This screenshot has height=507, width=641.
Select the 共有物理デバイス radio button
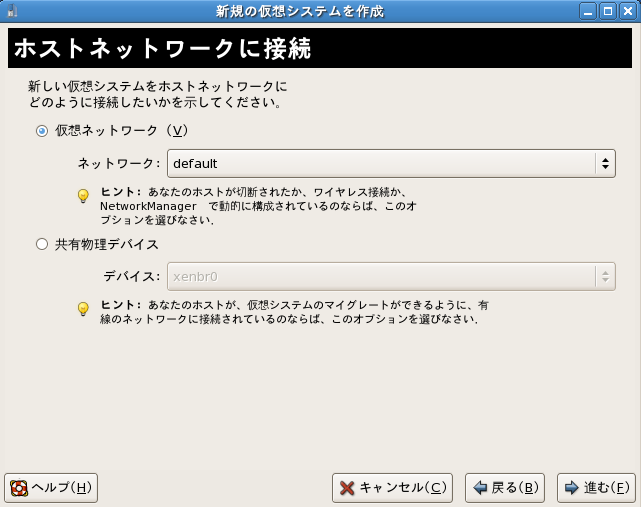tap(42, 245)
